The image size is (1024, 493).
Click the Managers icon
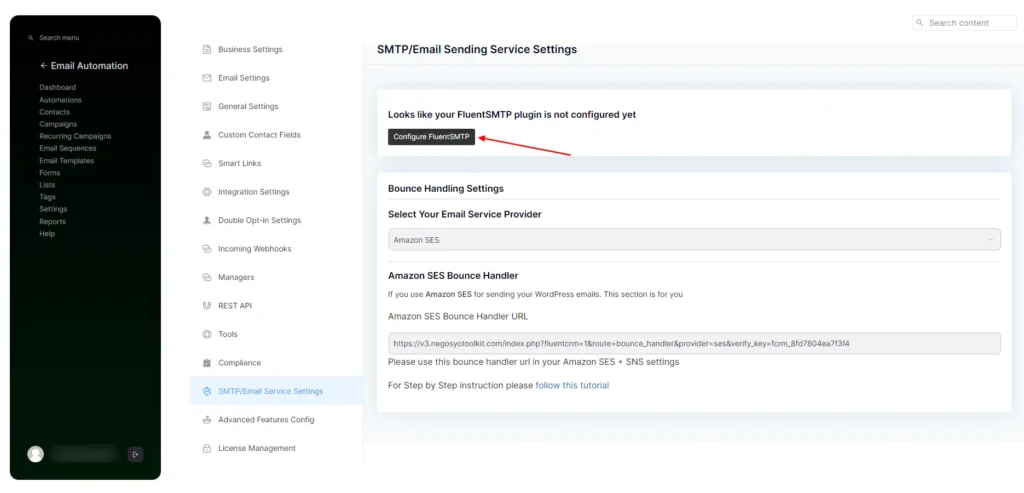click(207, 278)
